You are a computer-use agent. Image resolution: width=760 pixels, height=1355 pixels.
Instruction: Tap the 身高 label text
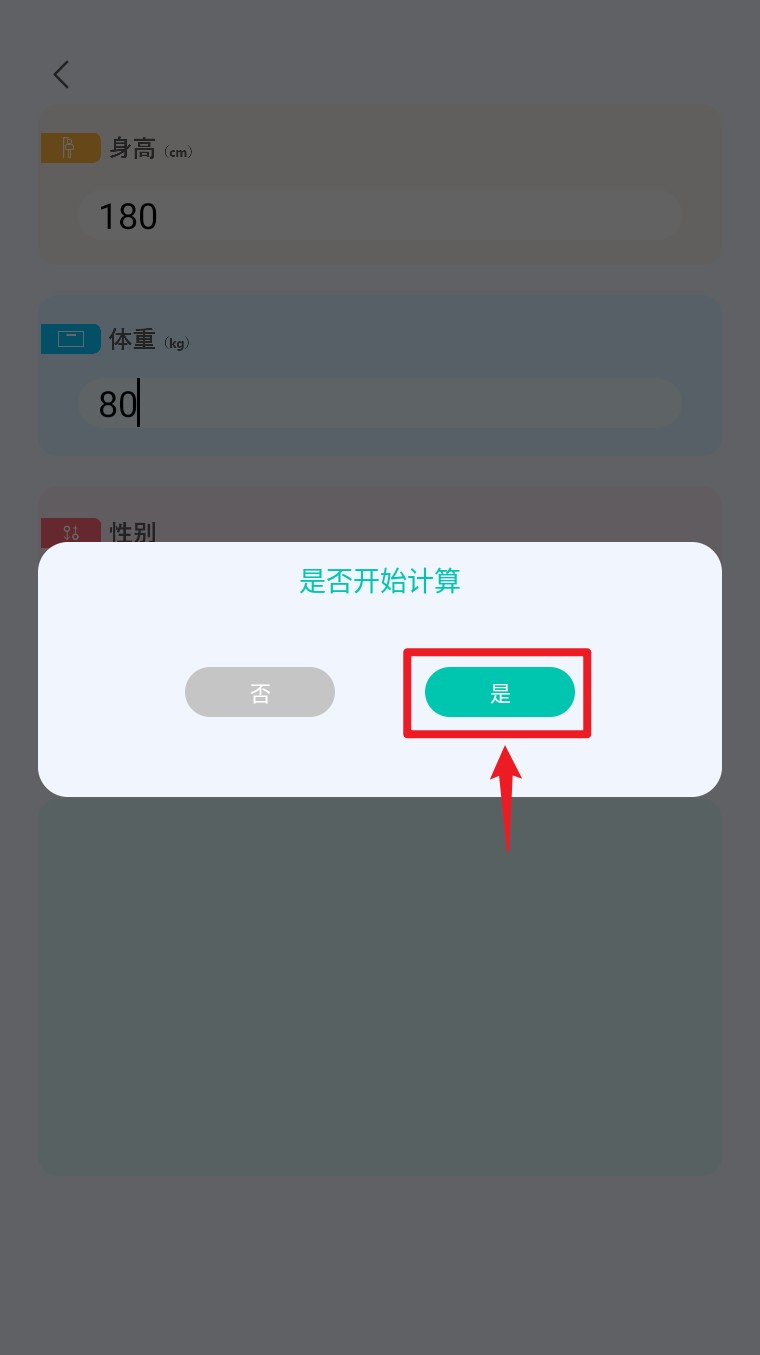[132, 149]
